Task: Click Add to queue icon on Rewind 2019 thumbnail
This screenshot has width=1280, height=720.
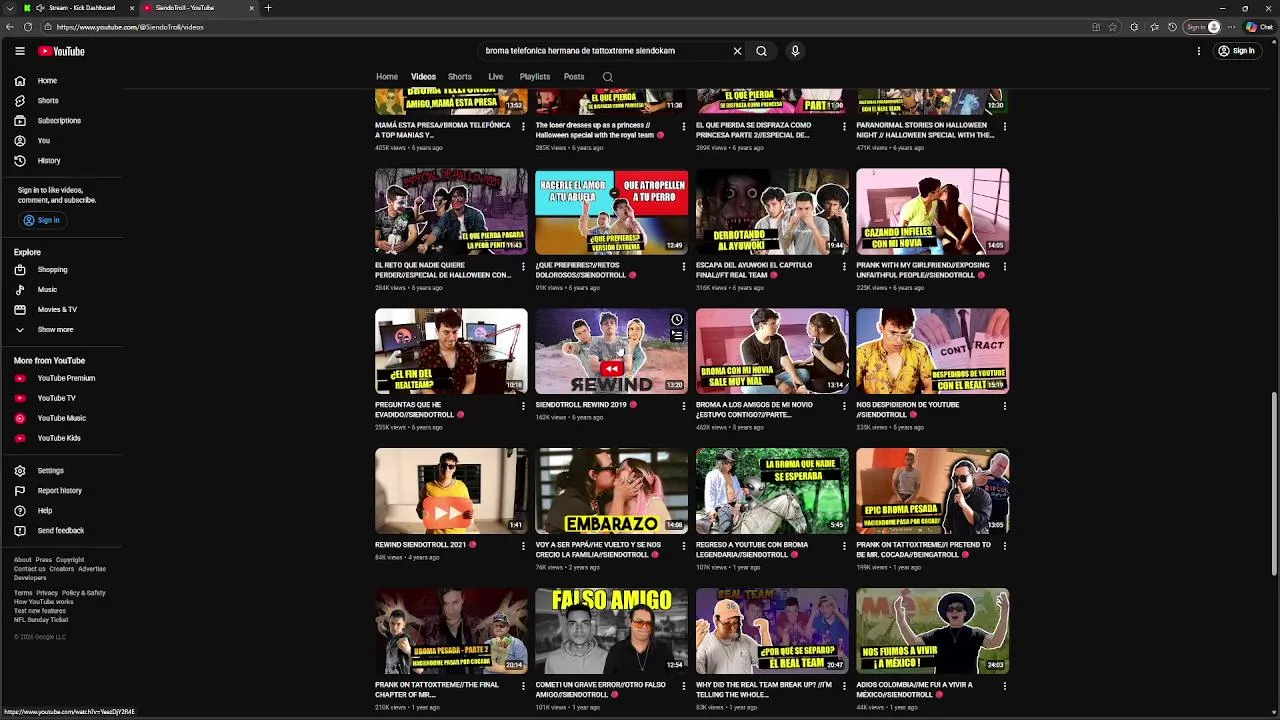Action: click(x=677, y=336)
